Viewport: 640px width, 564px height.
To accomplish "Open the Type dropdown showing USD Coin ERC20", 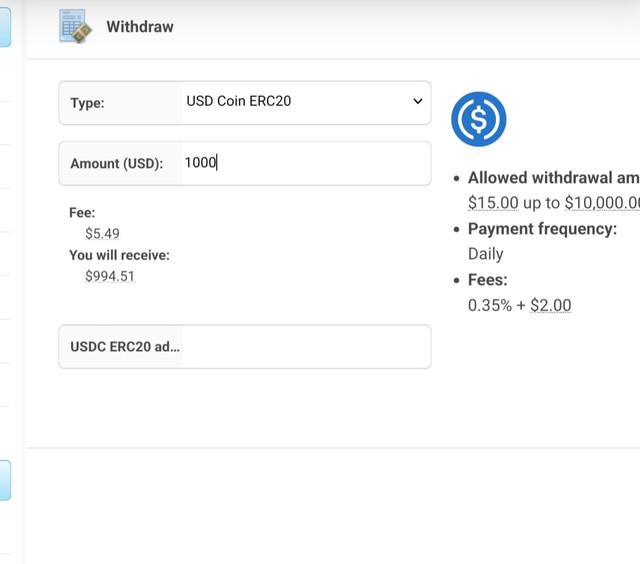I will (300, 102).
